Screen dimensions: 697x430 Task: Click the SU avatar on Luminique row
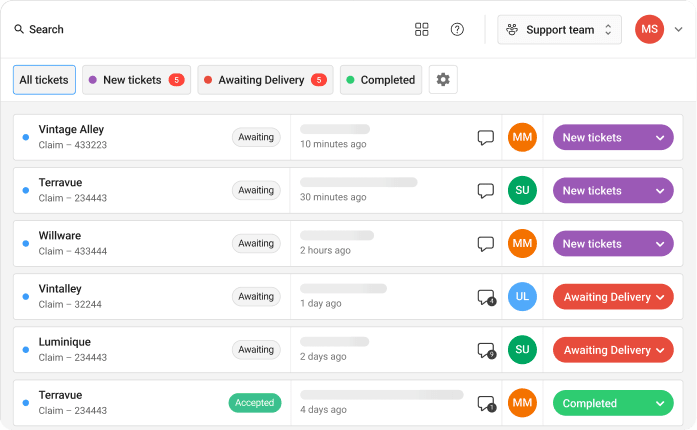point(522,350)
